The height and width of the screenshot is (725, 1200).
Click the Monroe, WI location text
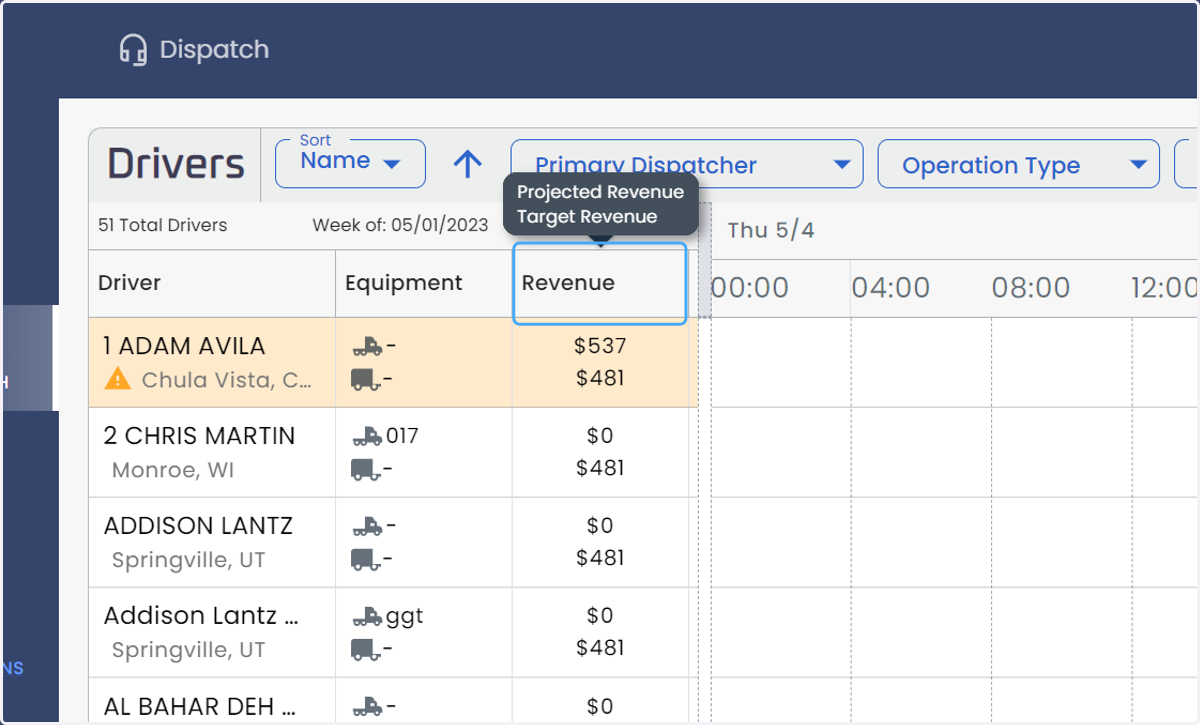(173, 470)
